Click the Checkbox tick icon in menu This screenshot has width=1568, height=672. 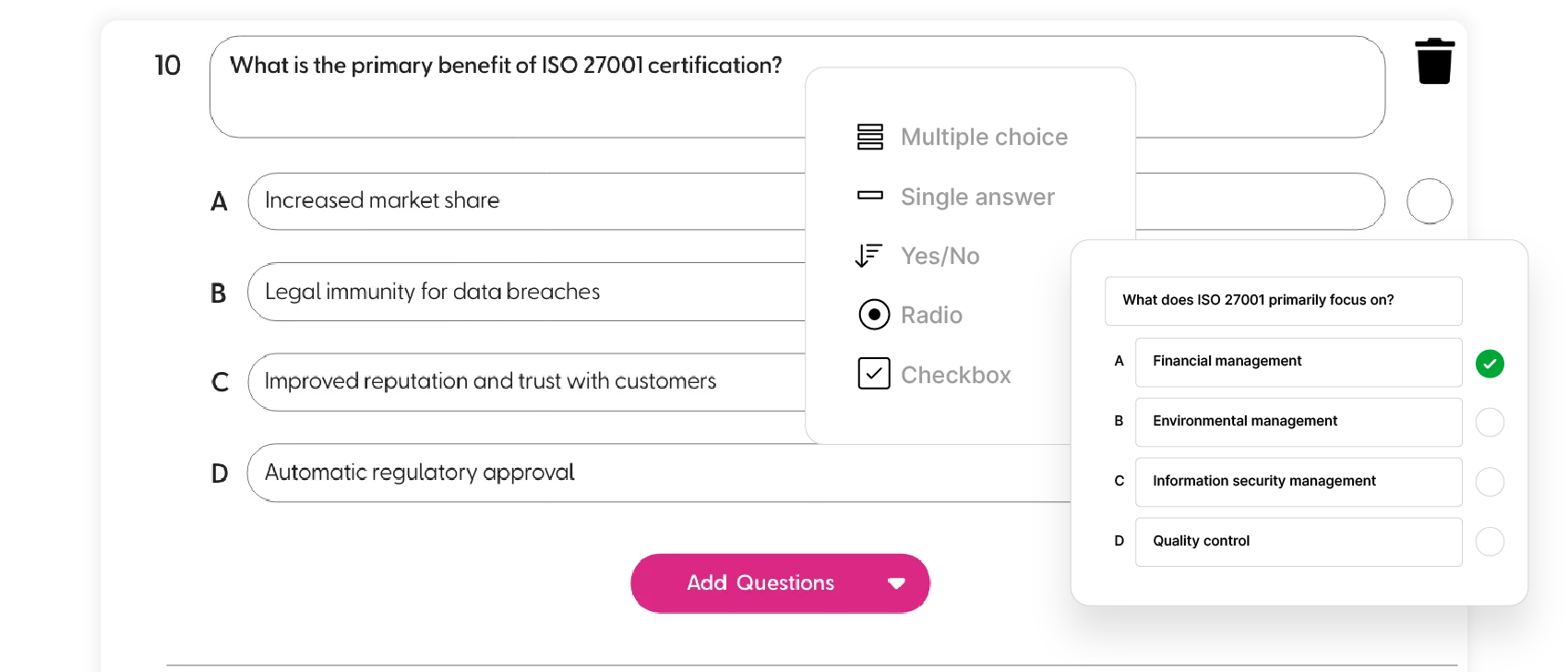point(874,374)
